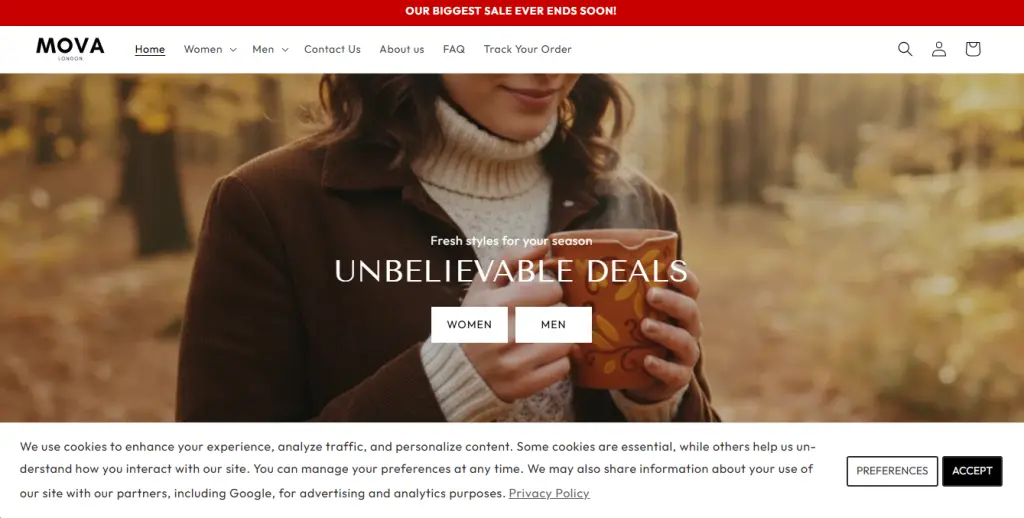Open the Women navigation menu

[x=203, y=49]
